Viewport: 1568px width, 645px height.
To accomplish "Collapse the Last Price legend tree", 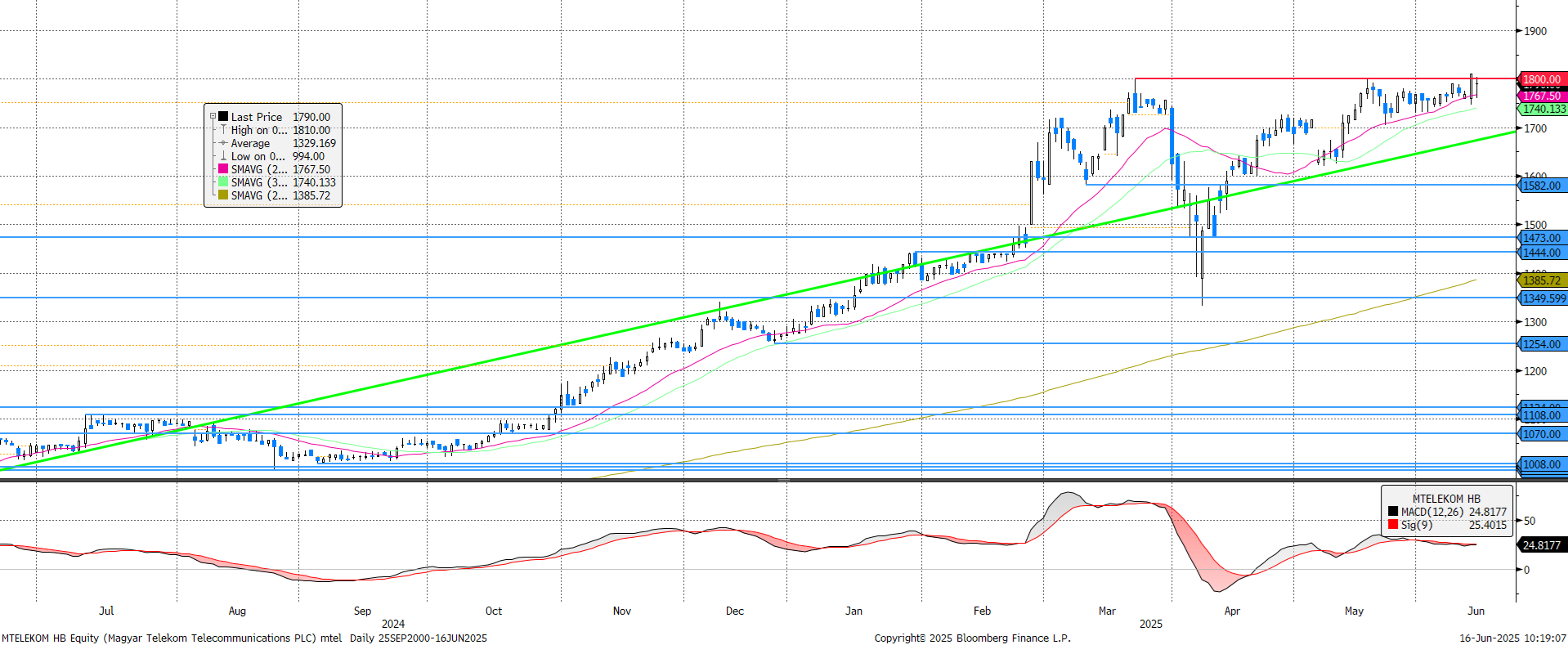I will coord(213,117).
